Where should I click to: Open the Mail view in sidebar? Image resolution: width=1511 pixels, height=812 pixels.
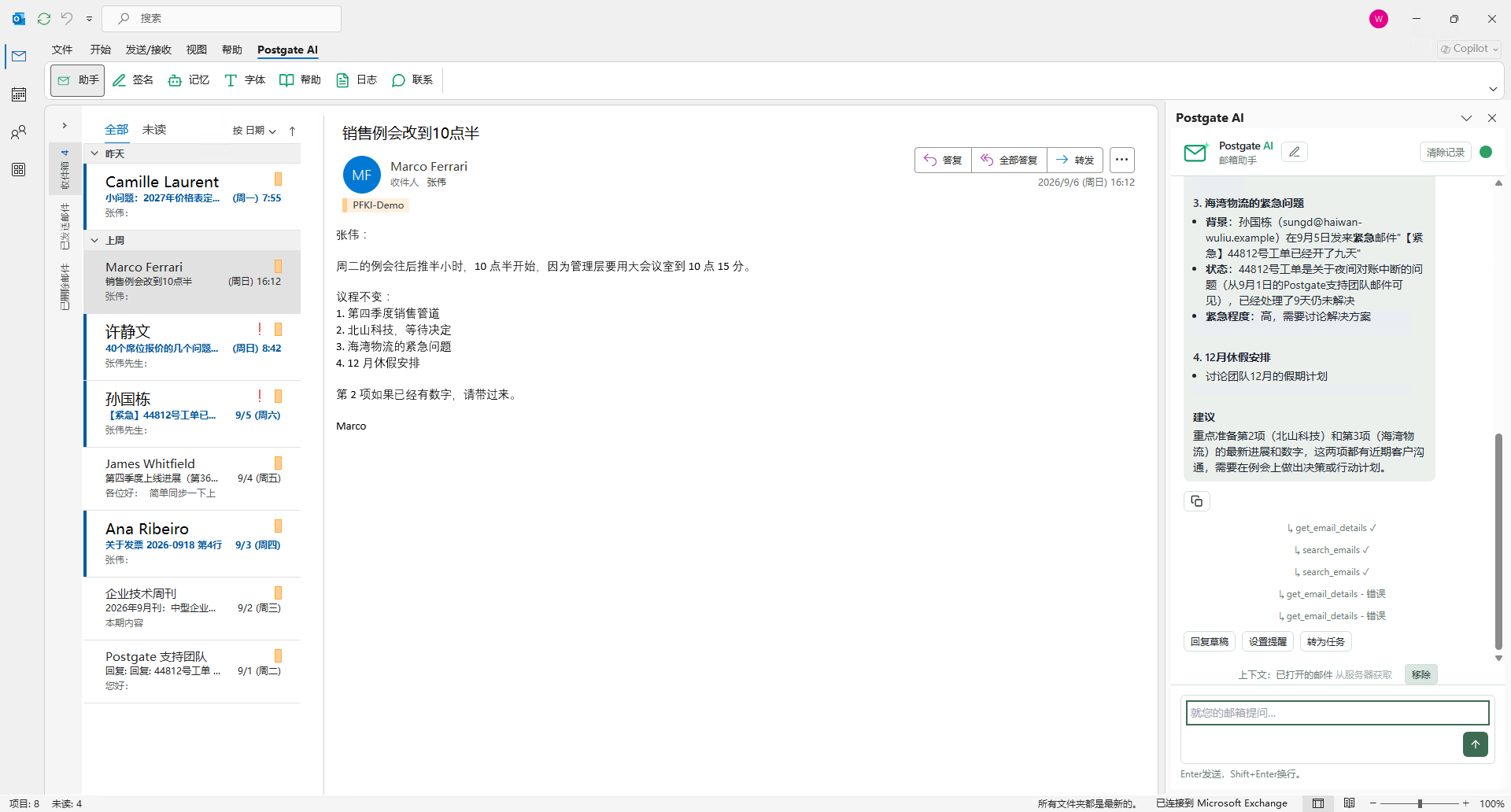[x=19, y=56]
